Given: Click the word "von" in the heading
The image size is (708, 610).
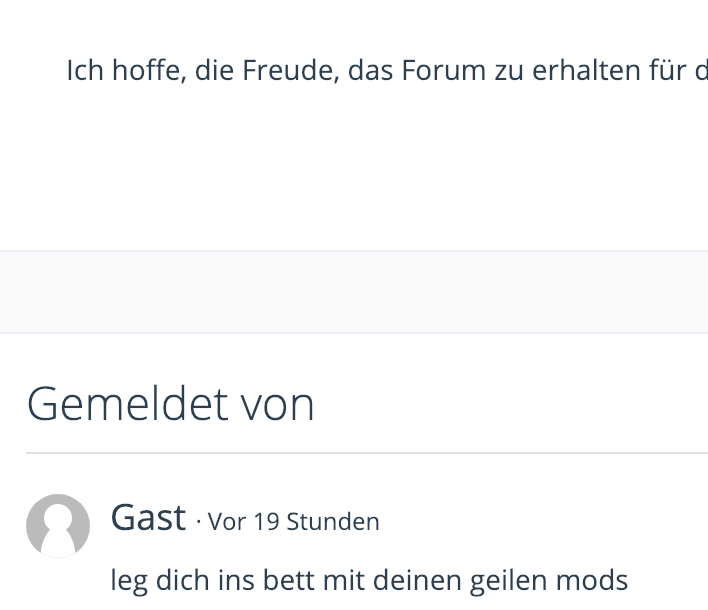Looking at the screenshot, I should click(277, 404).
